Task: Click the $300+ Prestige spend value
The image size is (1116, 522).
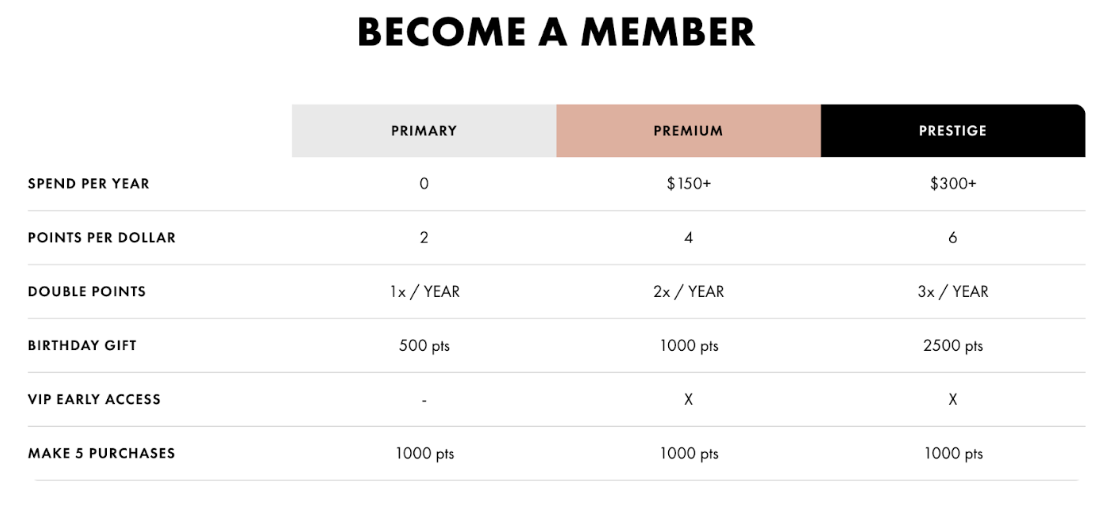Action: point(953,184)
